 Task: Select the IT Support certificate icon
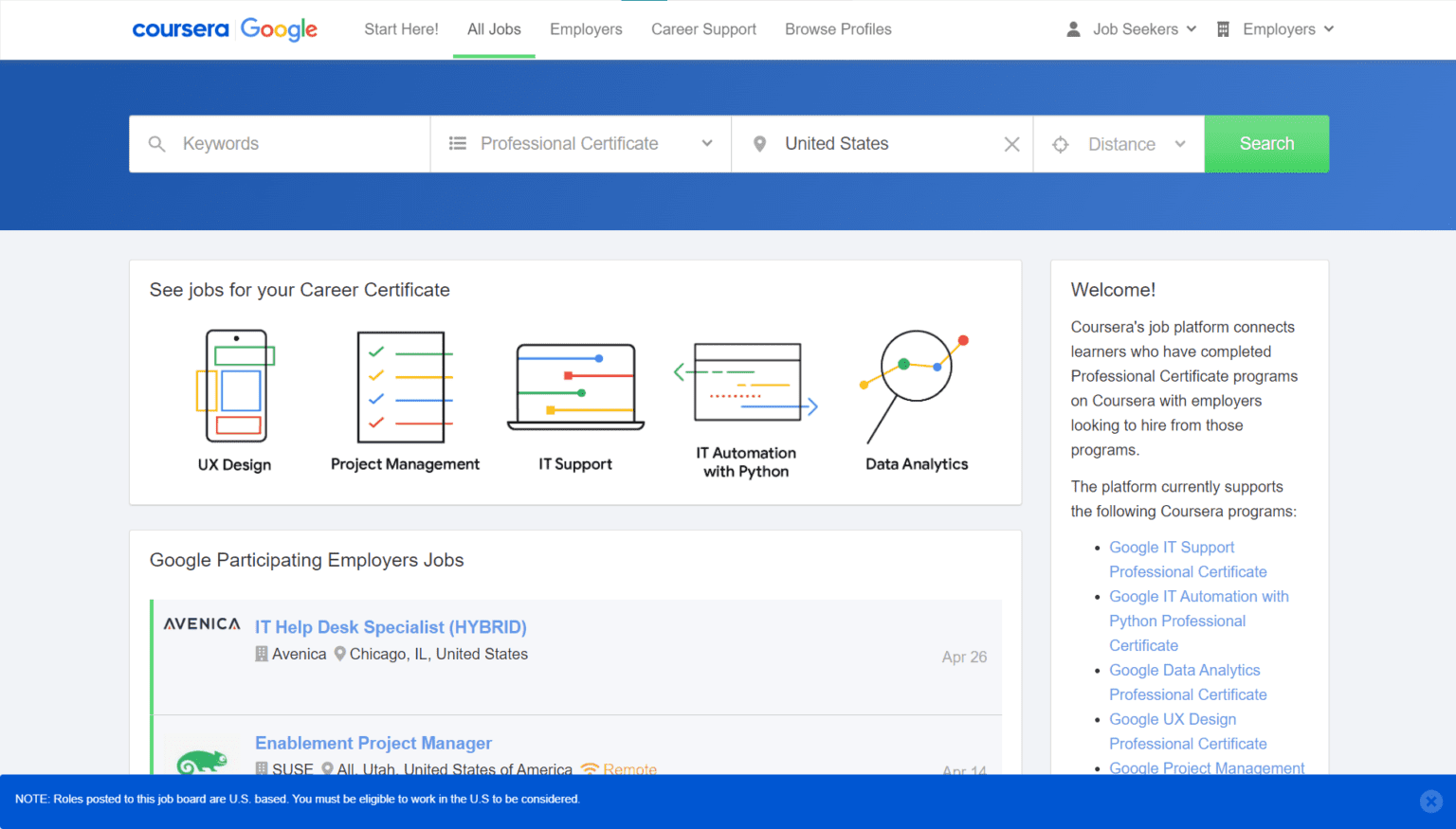tap(574, 387)
